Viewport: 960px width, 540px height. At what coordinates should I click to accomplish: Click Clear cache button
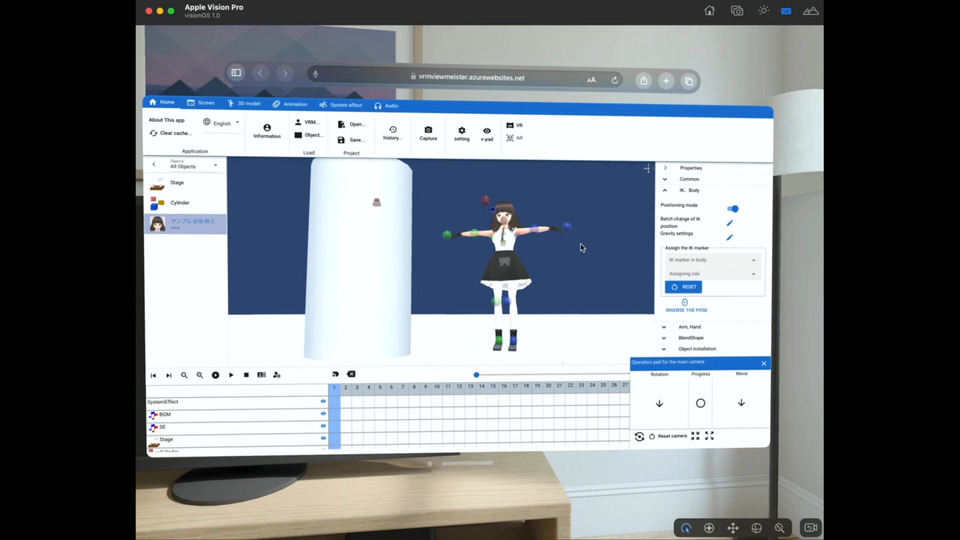click(x=171, y=133)
